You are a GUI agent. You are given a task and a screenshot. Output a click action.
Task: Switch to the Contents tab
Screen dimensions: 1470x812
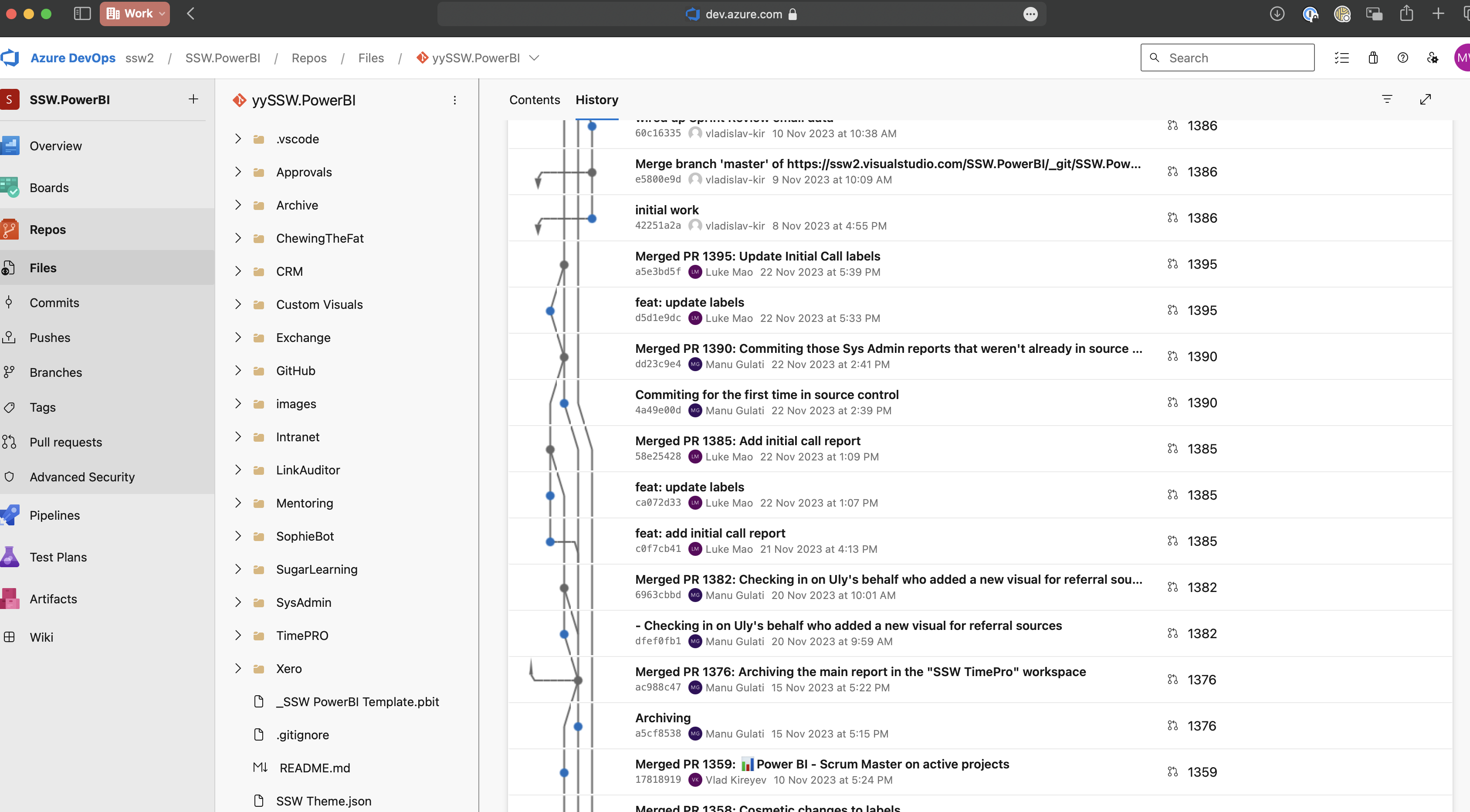(x=534, y=100)
